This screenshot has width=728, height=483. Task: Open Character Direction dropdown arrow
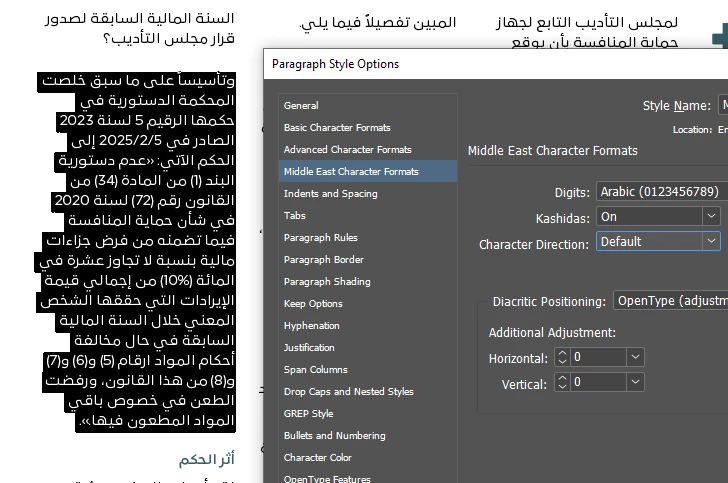711,241
